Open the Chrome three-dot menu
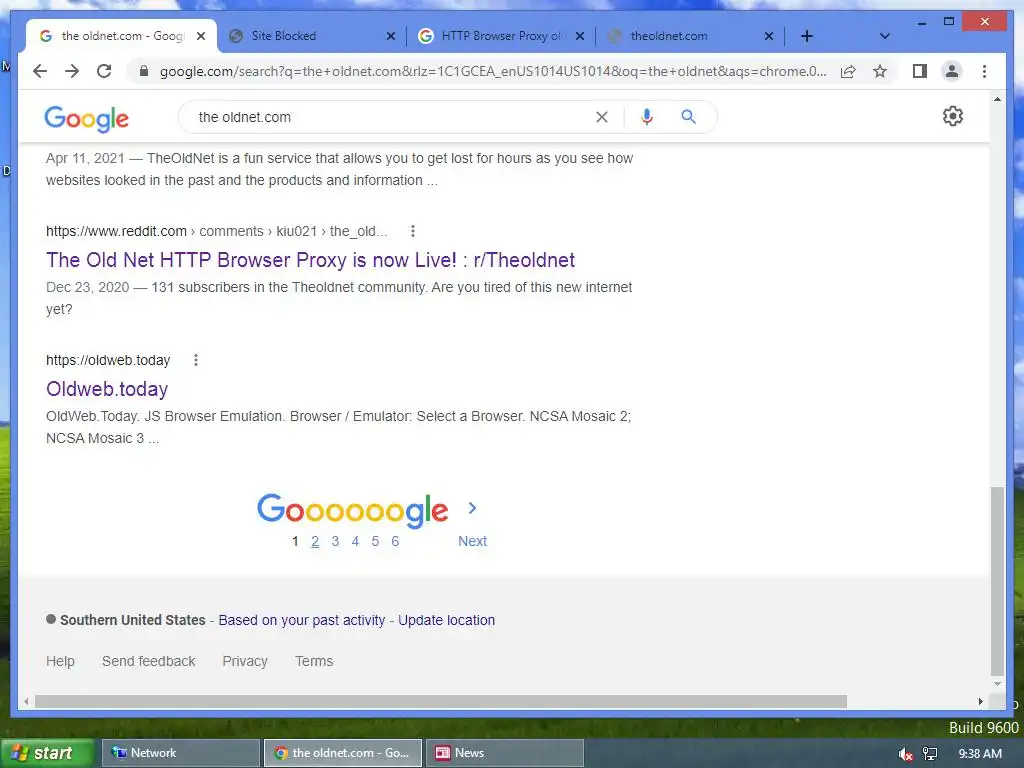This screenshot has width=1024, height=768. pyautogui.click(x=984, y=71)
